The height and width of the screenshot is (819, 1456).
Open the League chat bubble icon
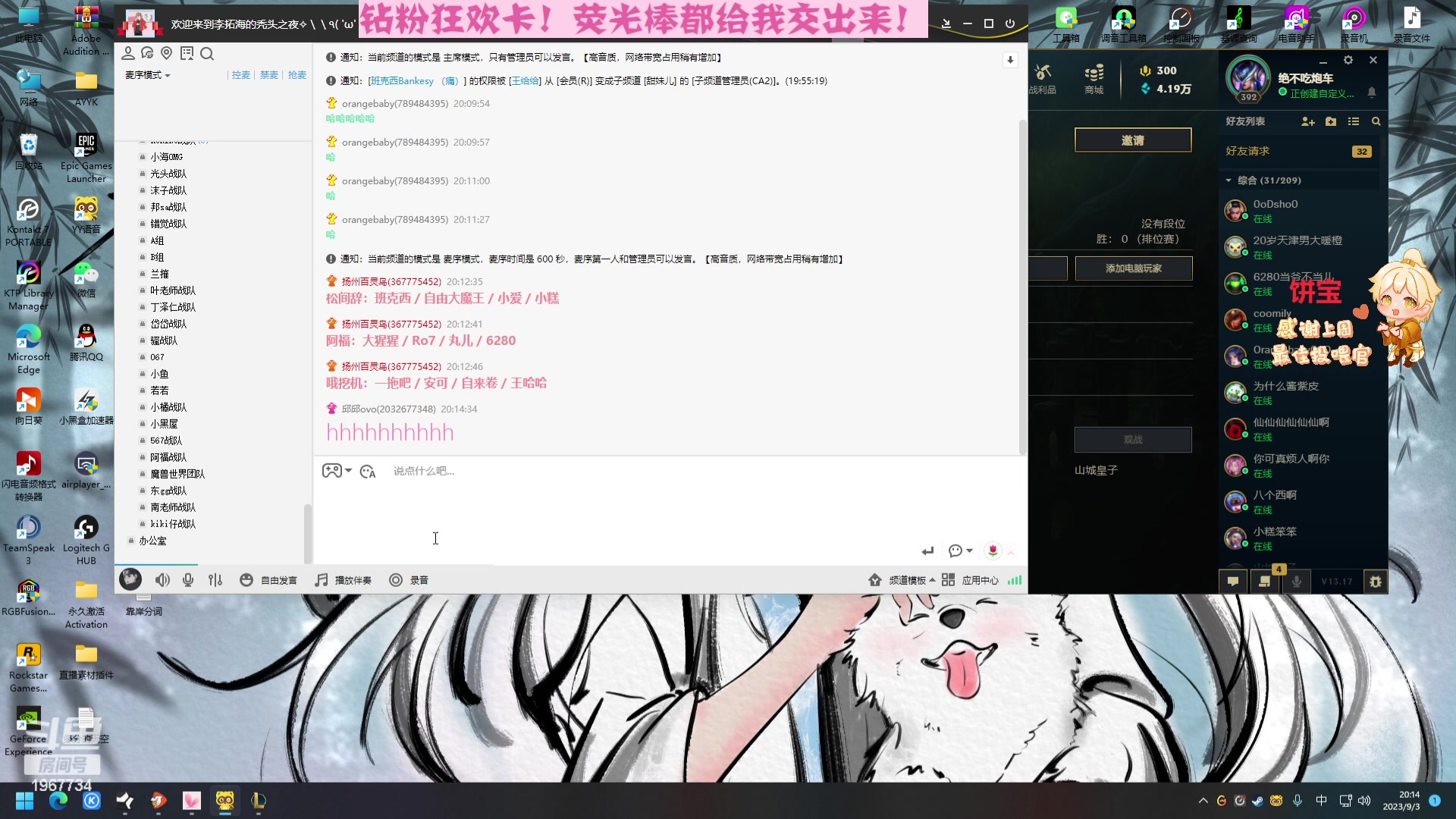(1233, 582)
